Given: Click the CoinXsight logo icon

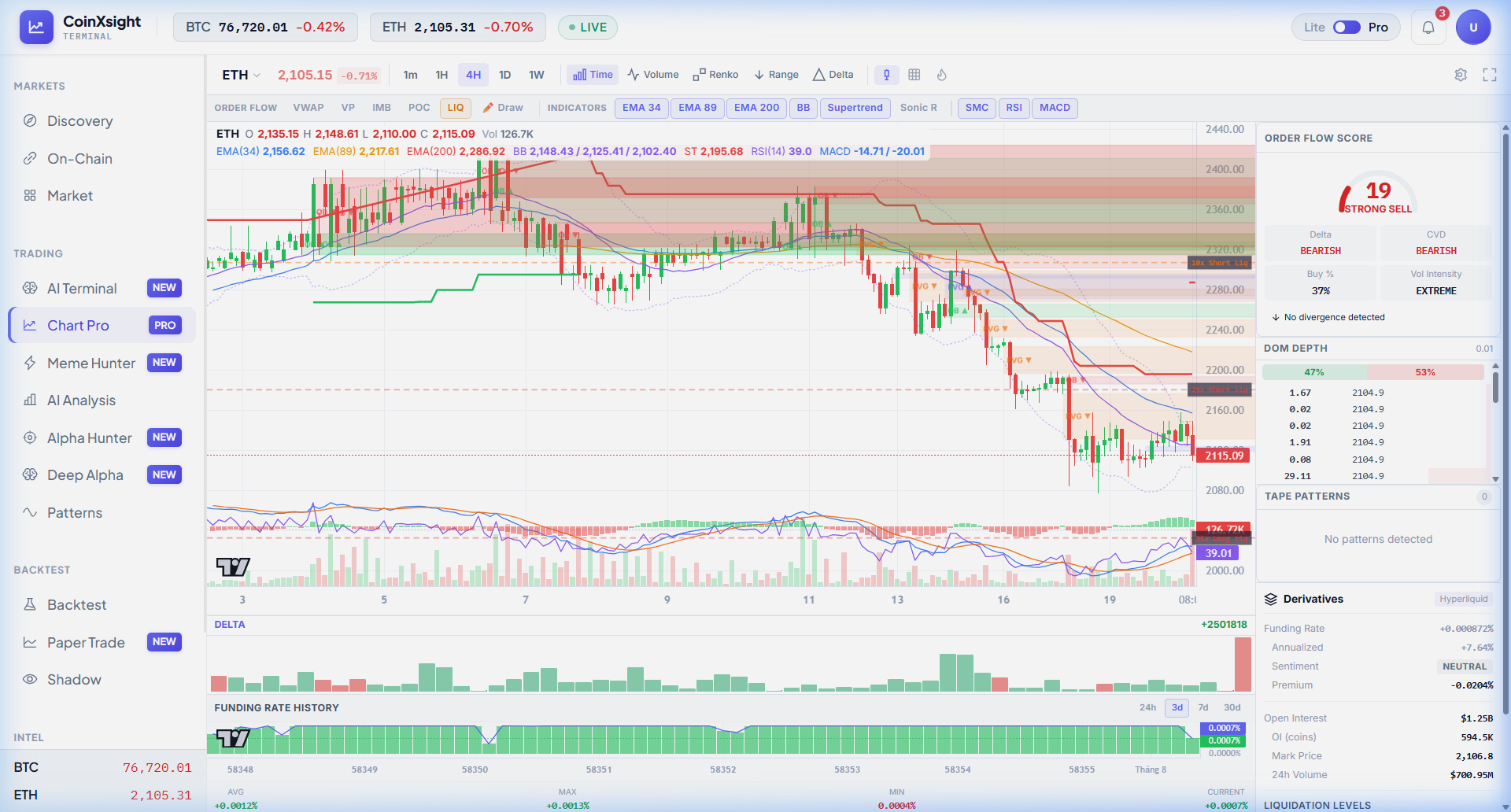Looking at the screenshot, I should point(36,27).
